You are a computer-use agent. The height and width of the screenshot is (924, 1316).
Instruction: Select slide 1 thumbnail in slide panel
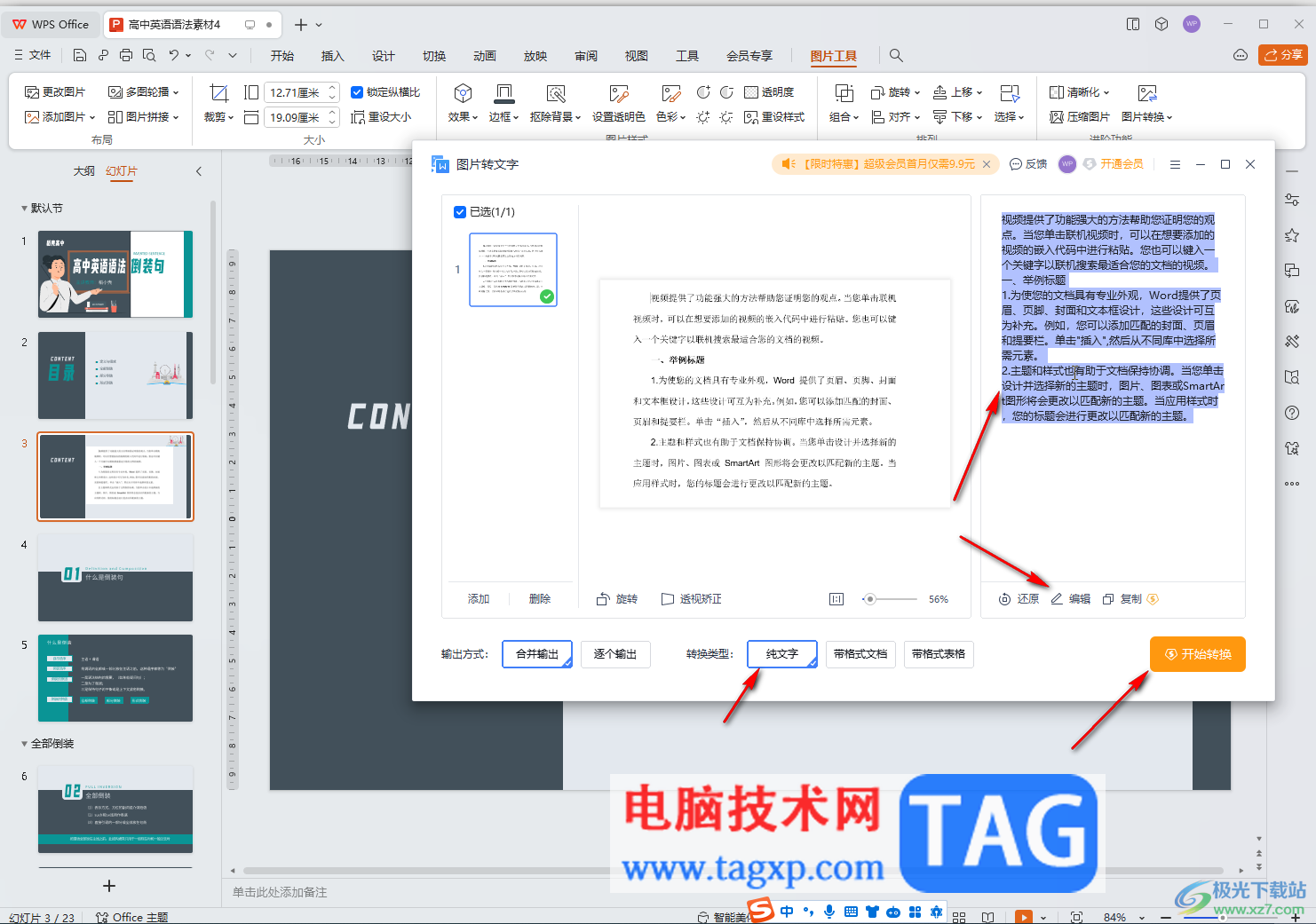pyautogui.click(x=115, y=274)
